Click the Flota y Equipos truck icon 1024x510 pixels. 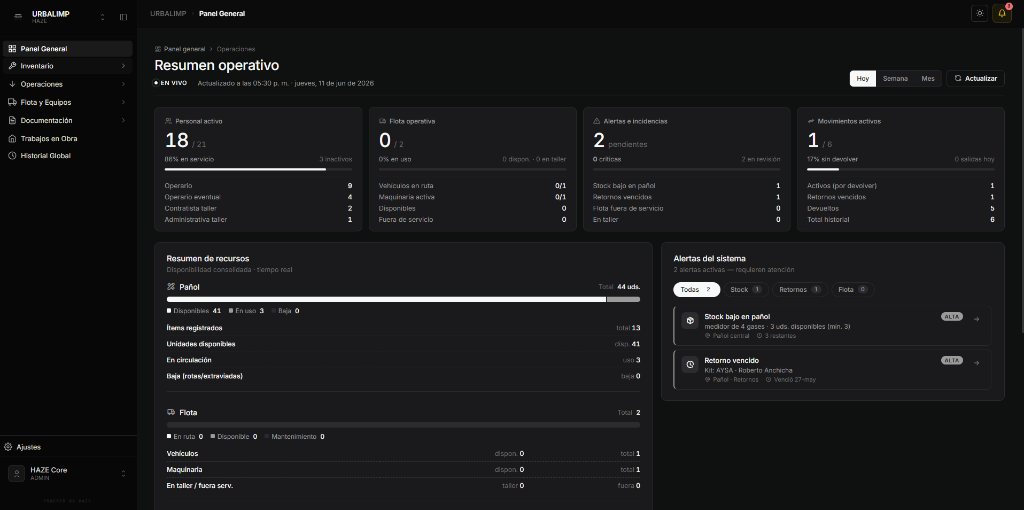(12, 103)
